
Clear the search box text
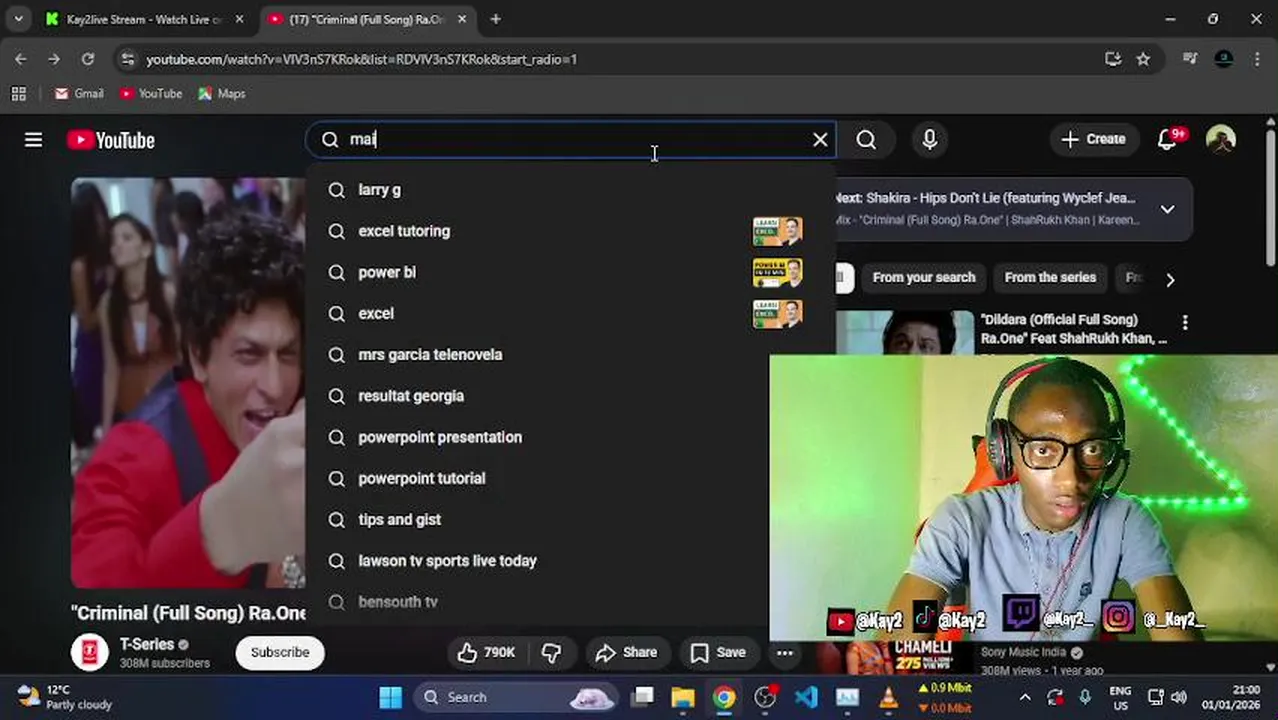click(820, 140)
